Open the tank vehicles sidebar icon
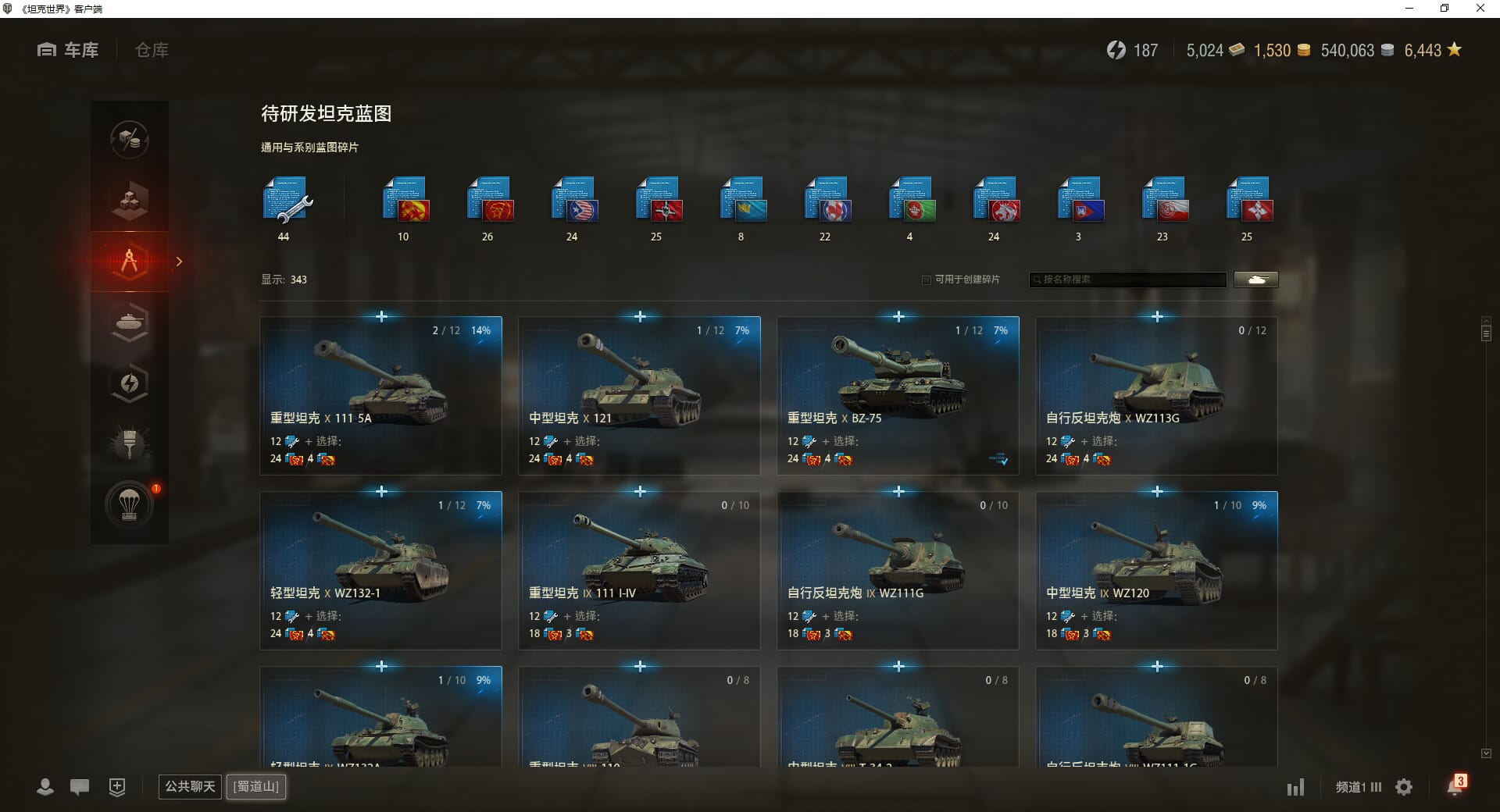 pyautogui.click(x=130, y=322)
